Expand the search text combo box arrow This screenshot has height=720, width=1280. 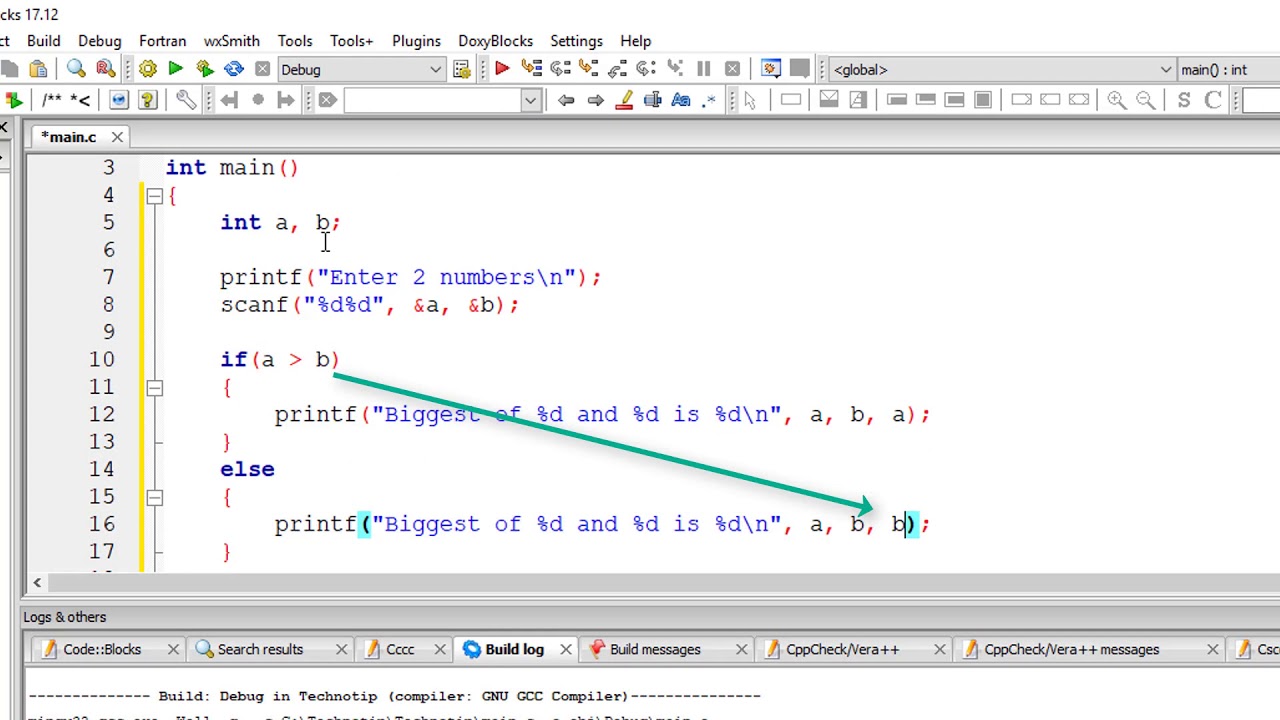[530, 100]
